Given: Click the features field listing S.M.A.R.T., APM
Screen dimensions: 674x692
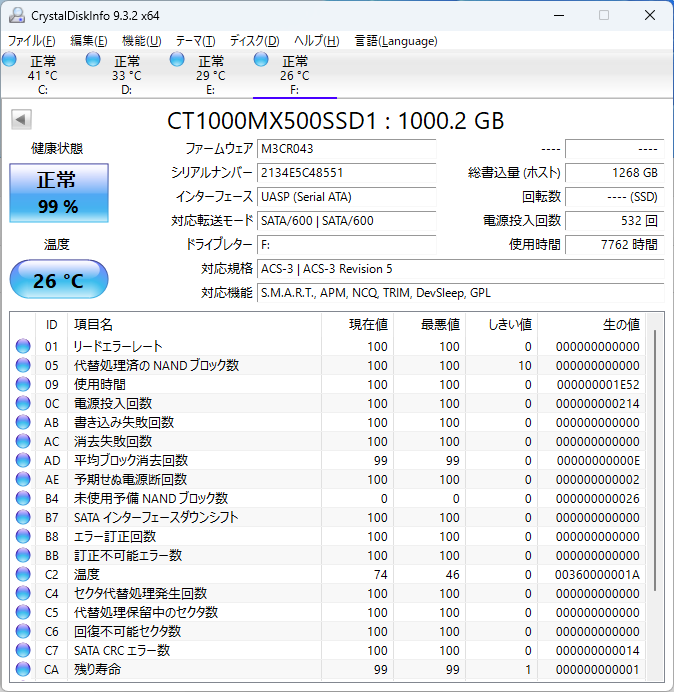Looking at the screenshot, I should [460, 293].
